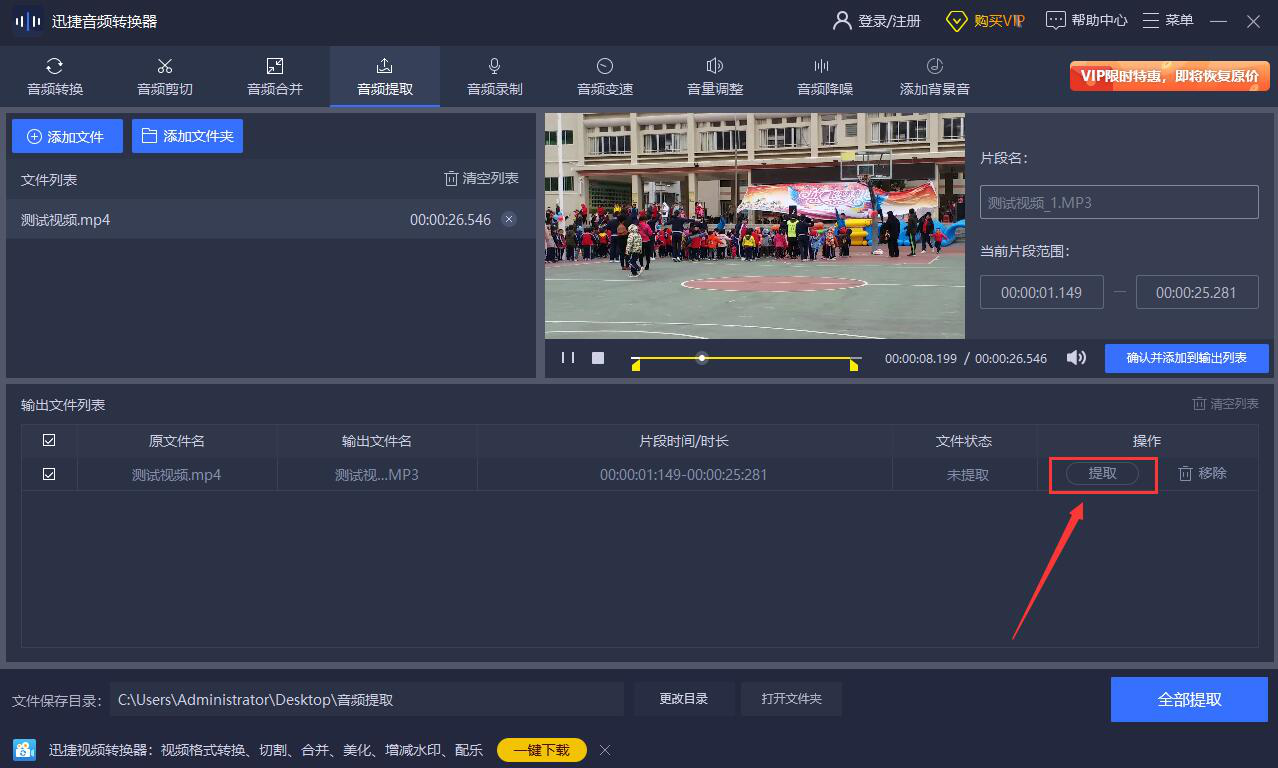The width and height of the screenshot is (1278, 768).
Task: Select the 音量调整 volume adjust tool
Action: 715,77
